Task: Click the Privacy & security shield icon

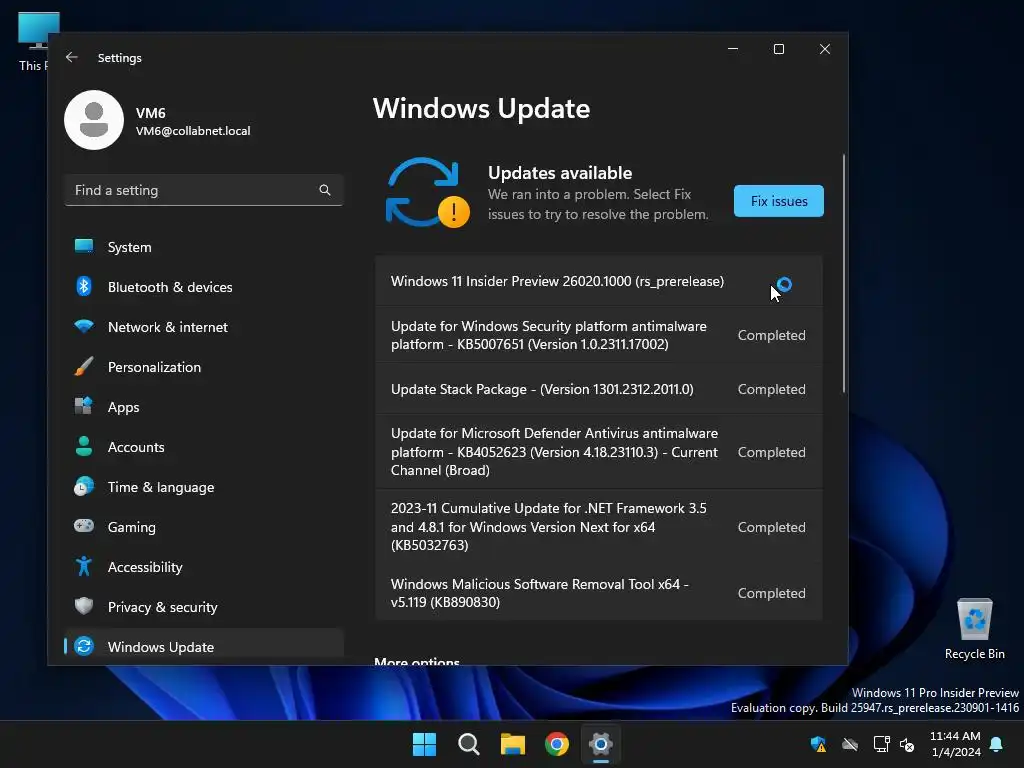Action: pos(84,606)
